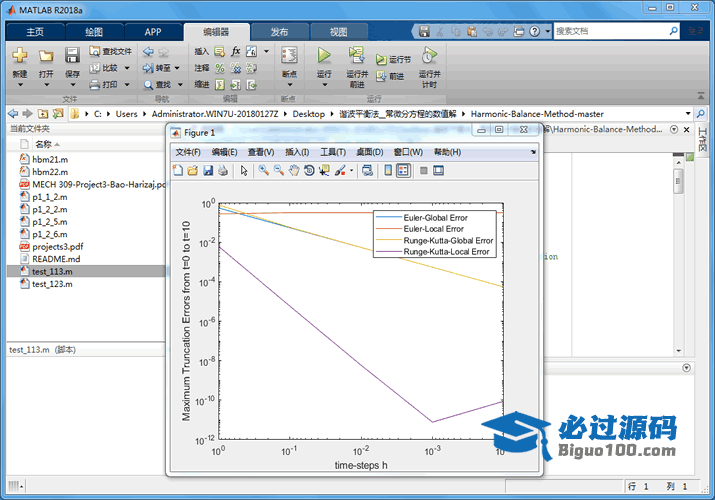The width and height of the screenshot is (715, 500).
Task: Open quick access toolbar dropdown arrow
Action: tap(548, 31)
